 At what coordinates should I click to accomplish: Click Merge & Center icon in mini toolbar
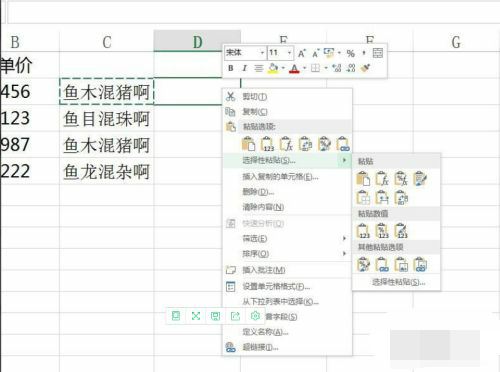(x=378, y=53)
